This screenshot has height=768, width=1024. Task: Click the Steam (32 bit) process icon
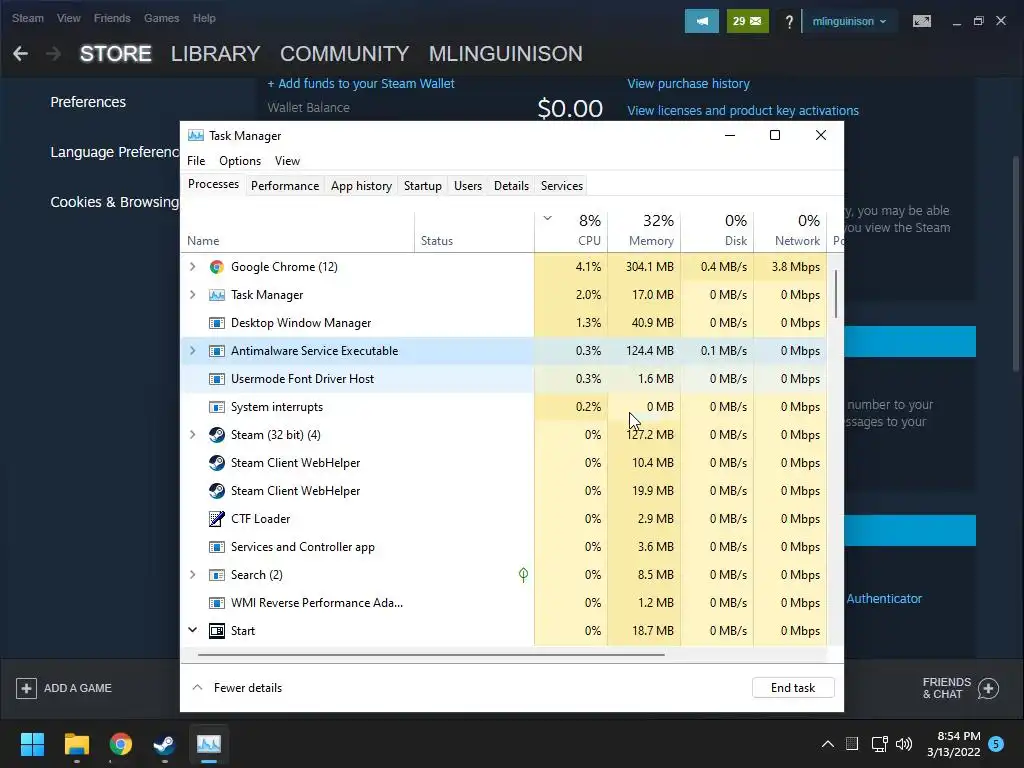click(216, 435)
